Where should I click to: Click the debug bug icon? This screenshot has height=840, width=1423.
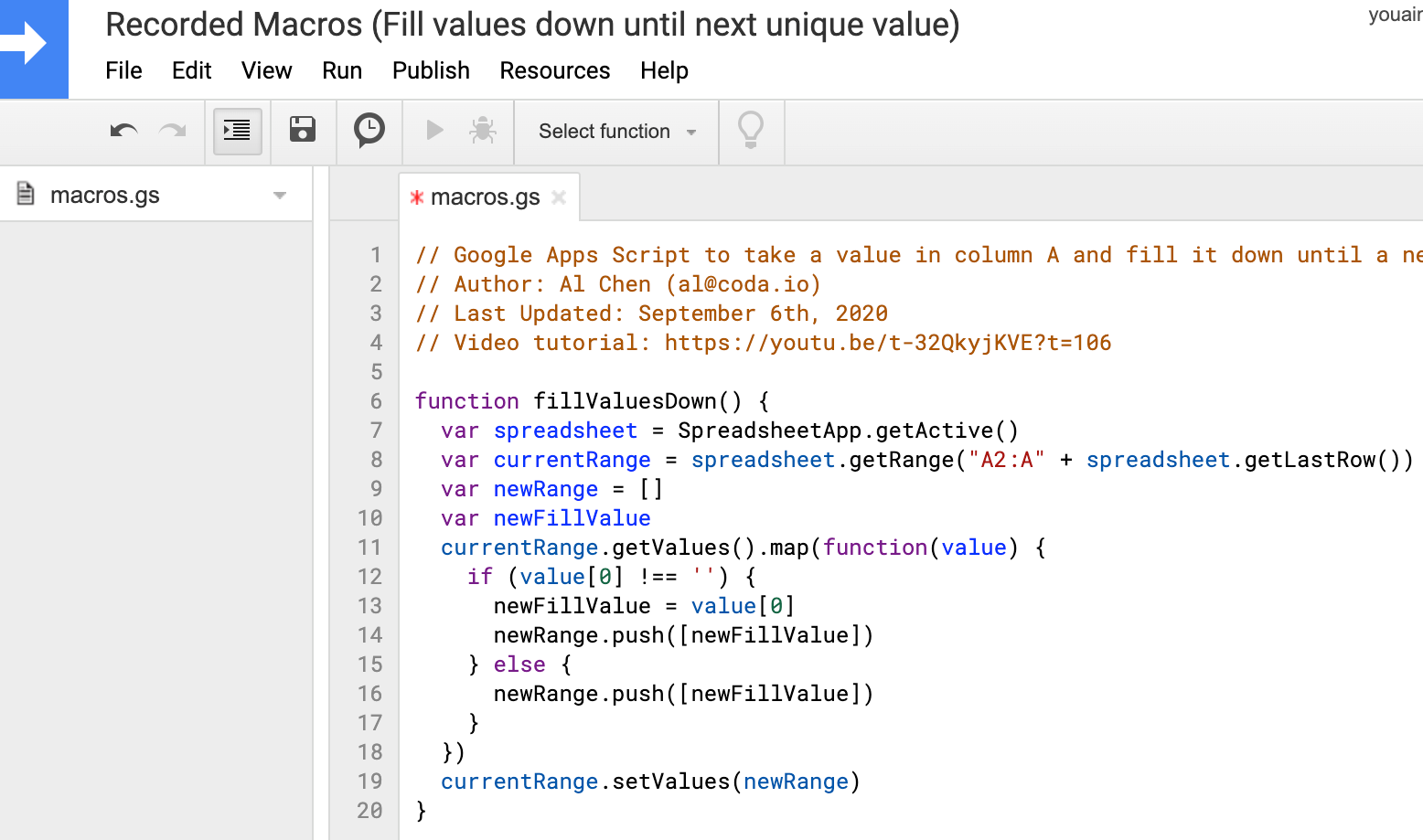pyautogui.click(x=483, y=131)
